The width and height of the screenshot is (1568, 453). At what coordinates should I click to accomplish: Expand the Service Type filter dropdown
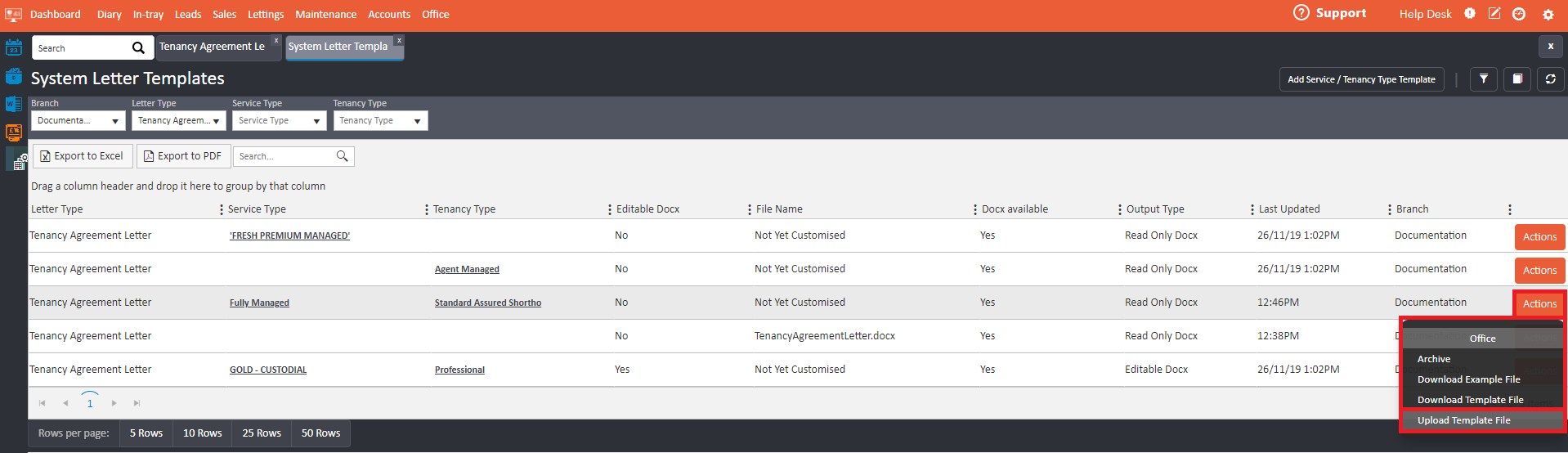click(279, 121)
